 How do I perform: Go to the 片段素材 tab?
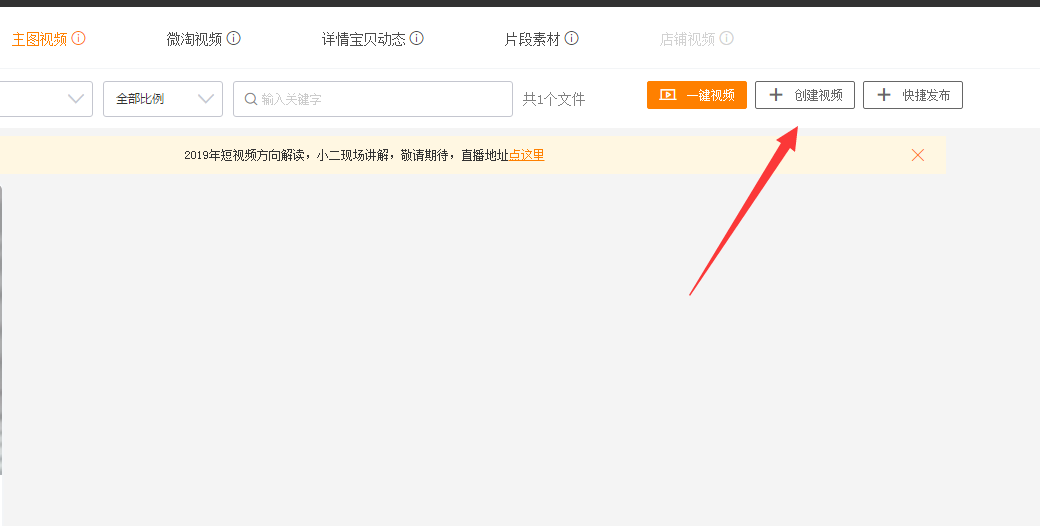(532, 39)
